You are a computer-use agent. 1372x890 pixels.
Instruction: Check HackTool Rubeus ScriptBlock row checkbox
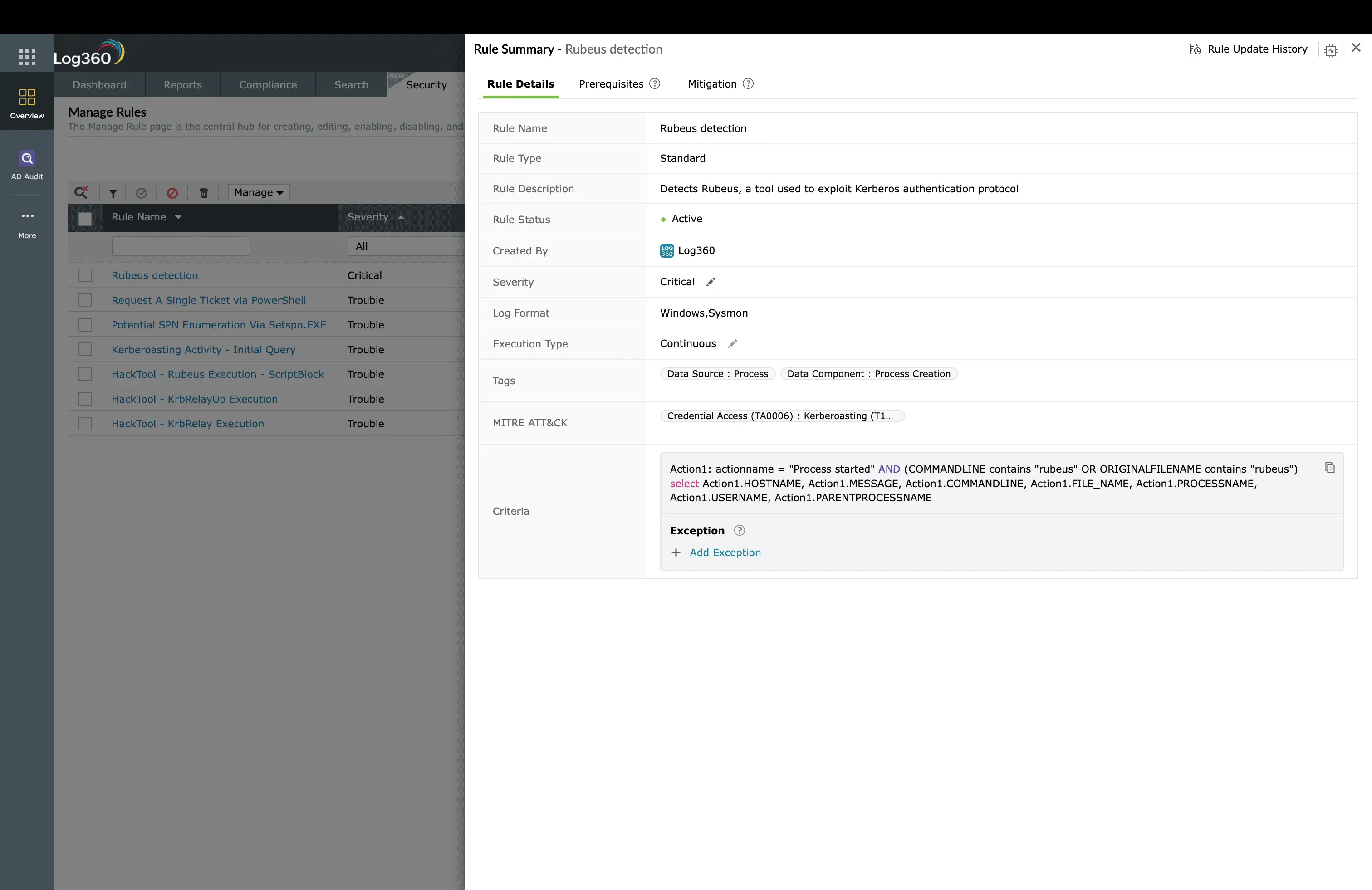(x=85, y=375)
